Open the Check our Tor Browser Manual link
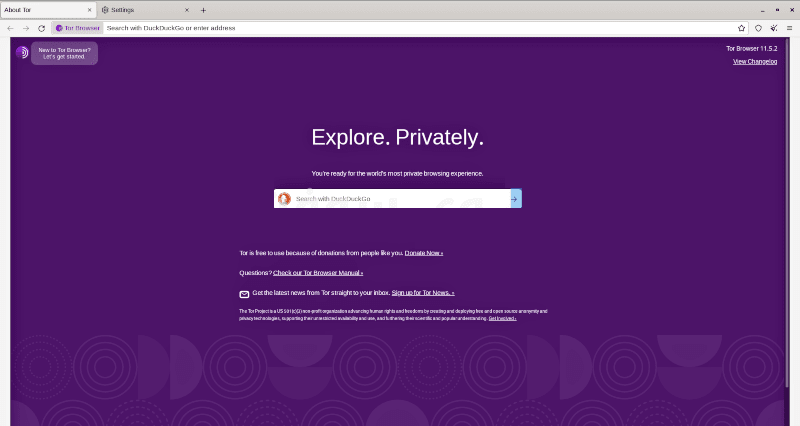 (x=318, y=273)
